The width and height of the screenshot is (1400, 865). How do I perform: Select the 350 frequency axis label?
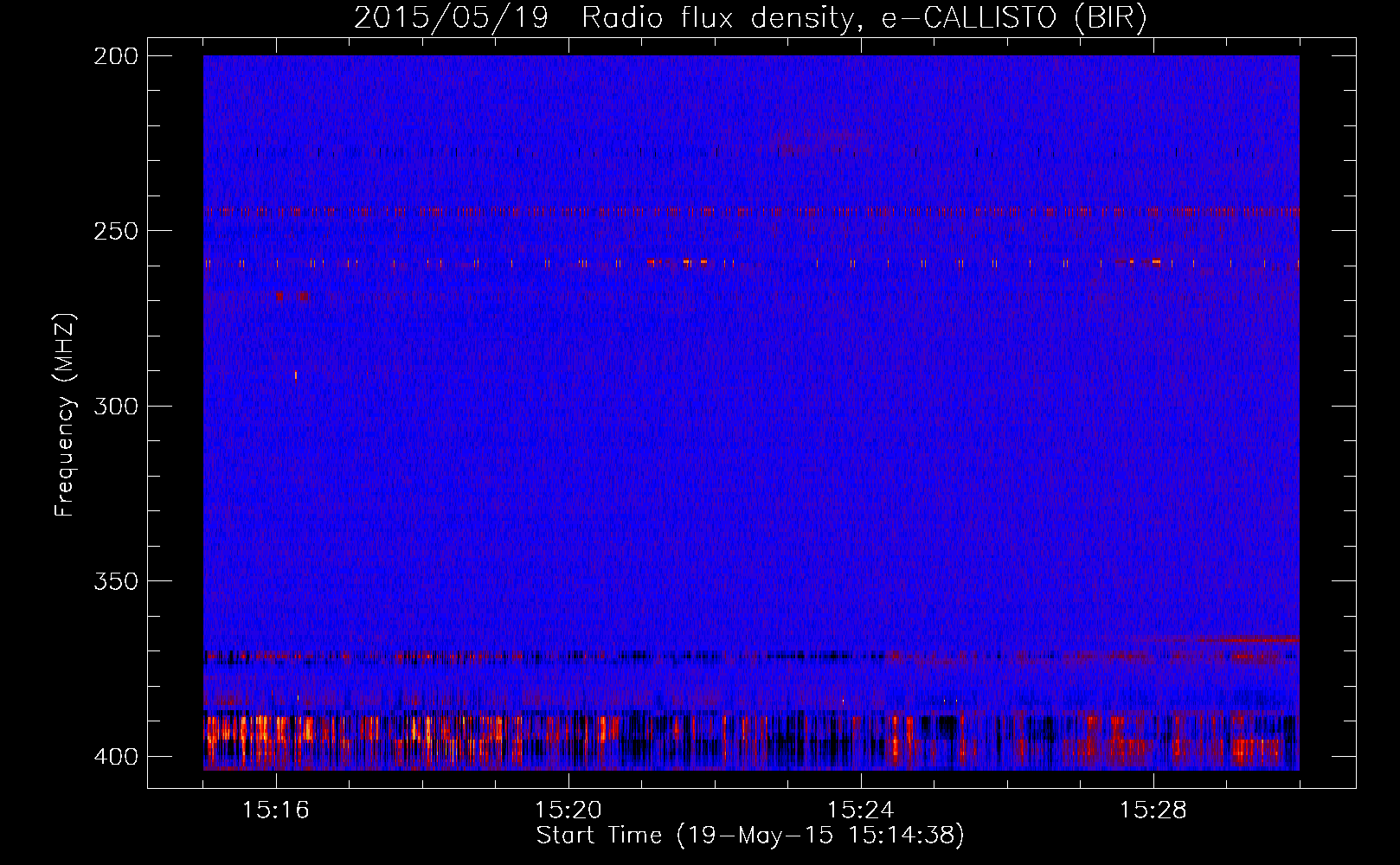click(115, 580)
